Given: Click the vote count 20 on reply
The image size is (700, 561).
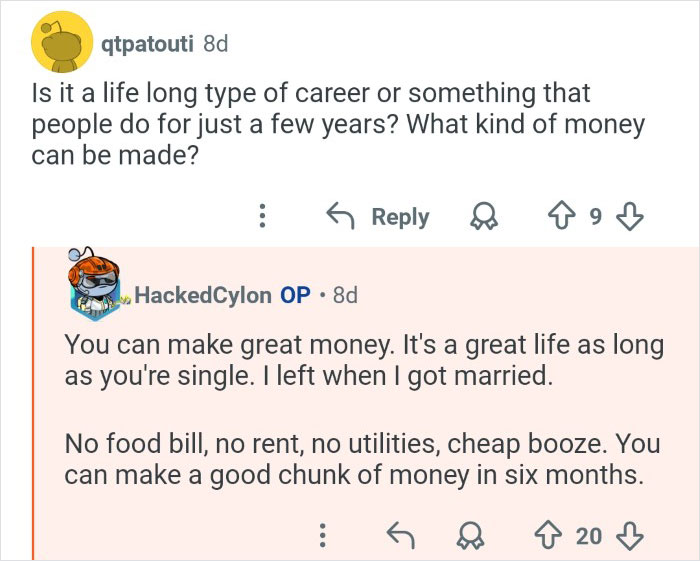Looking at the screenshot, I should (589, 536).
